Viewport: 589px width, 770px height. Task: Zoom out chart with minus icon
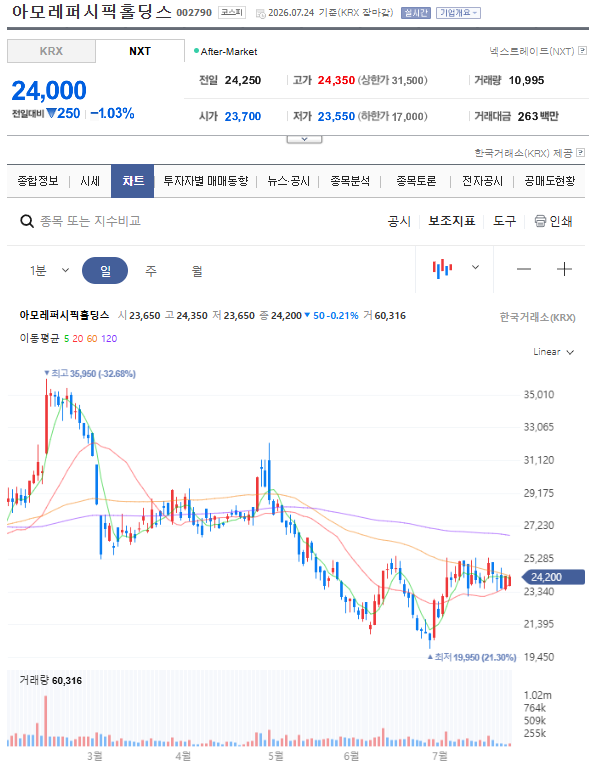click(524, 269)
